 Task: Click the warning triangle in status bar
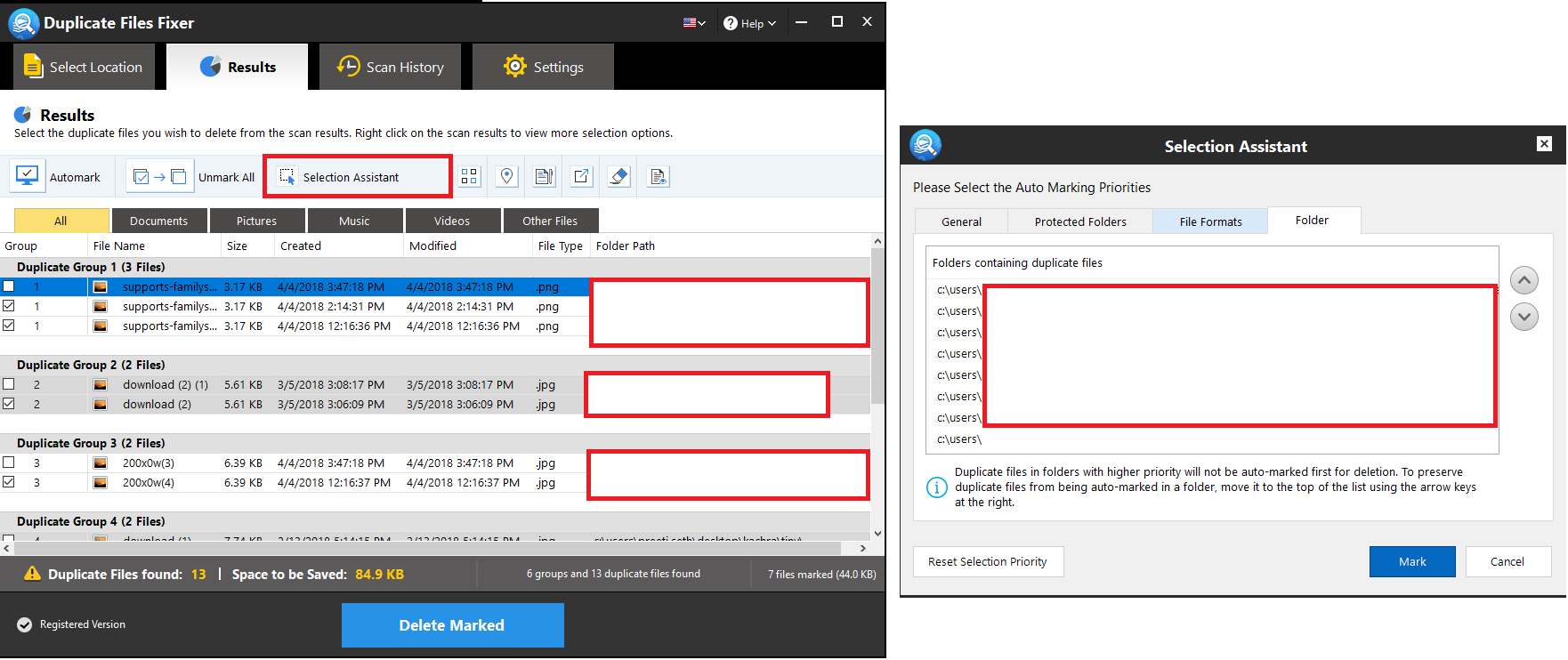click(33, 574)
